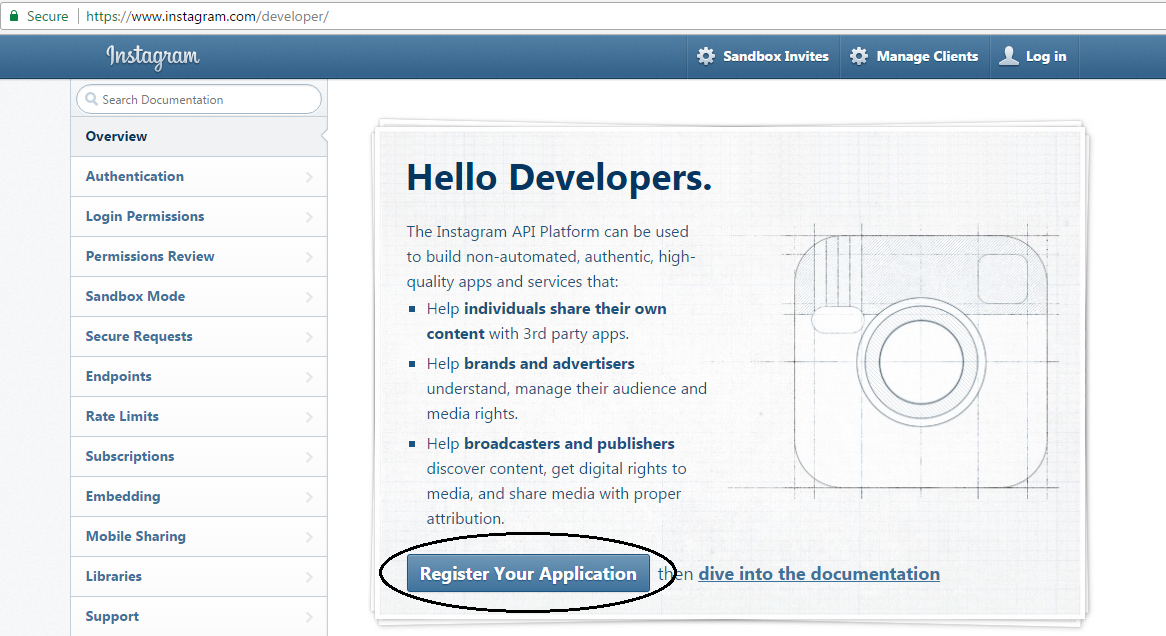1166x636 pixels.
Task: Click the Instagram camera blueprint illustration
Action: point(921,362)
